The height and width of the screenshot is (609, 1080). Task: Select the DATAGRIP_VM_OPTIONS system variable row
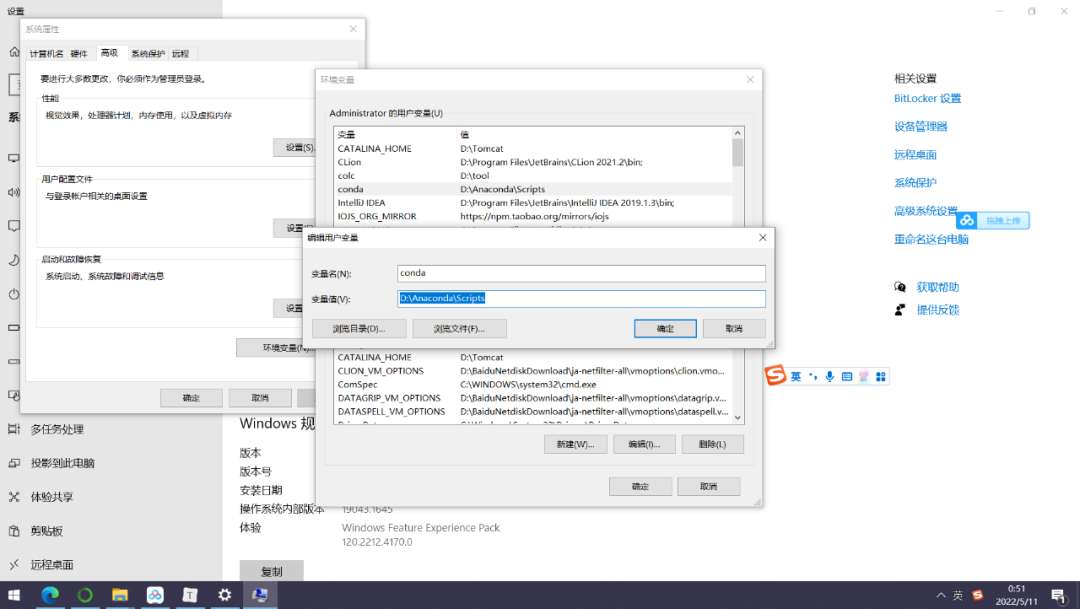[x=532, y=398]
